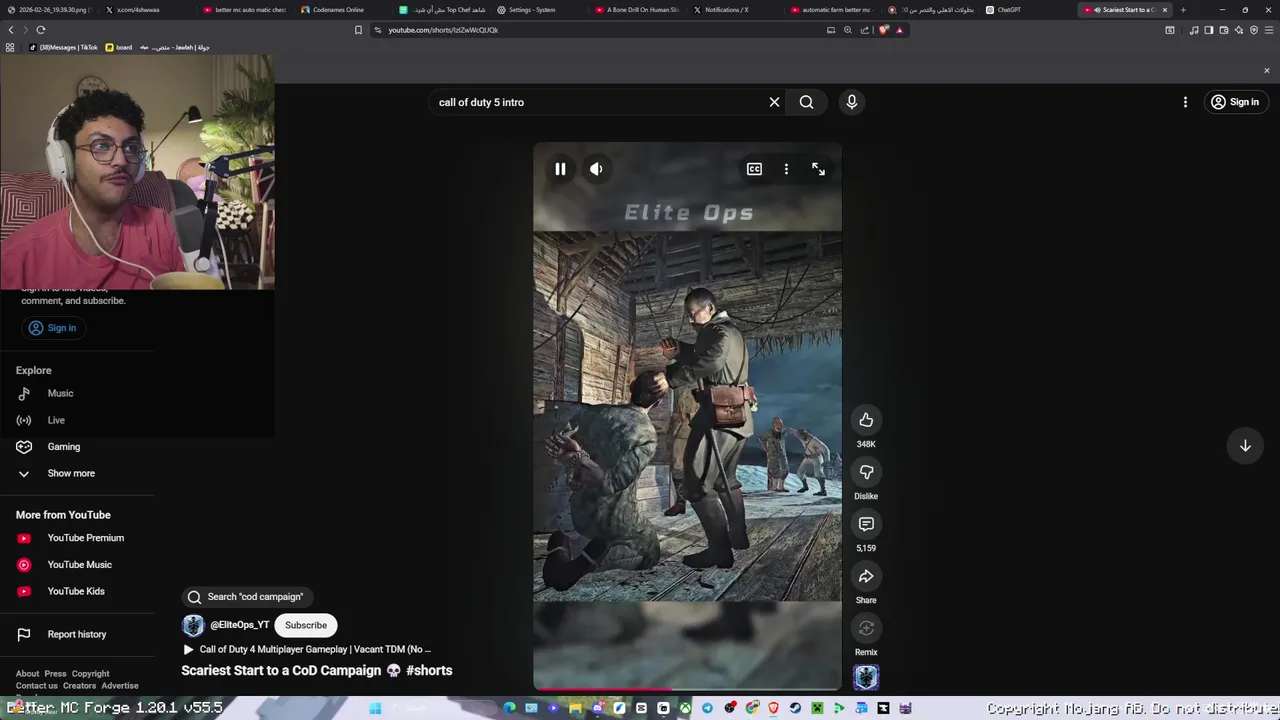
Task: Open @EliteOps_YT channel name link
Action: [x=239, y=625]
